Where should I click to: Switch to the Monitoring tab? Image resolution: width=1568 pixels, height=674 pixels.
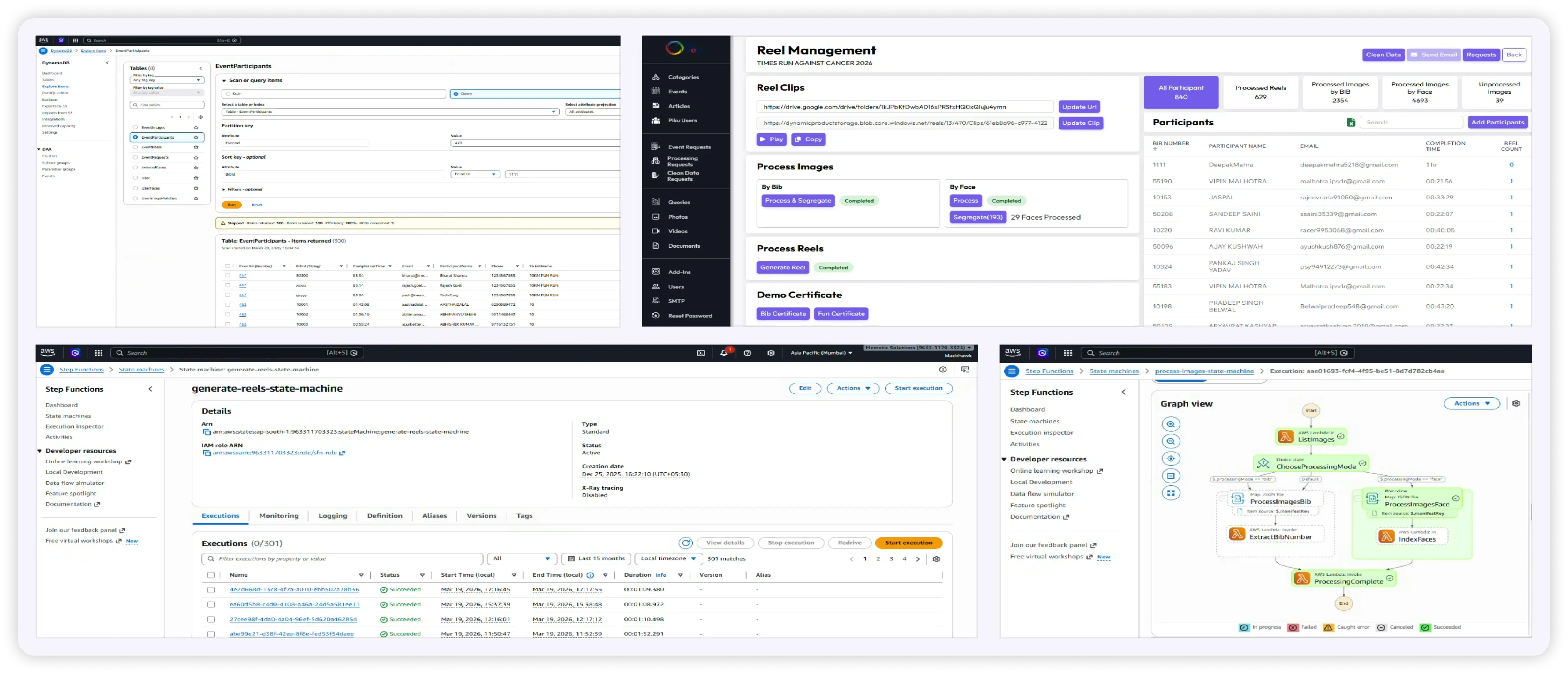click(279, 516)
